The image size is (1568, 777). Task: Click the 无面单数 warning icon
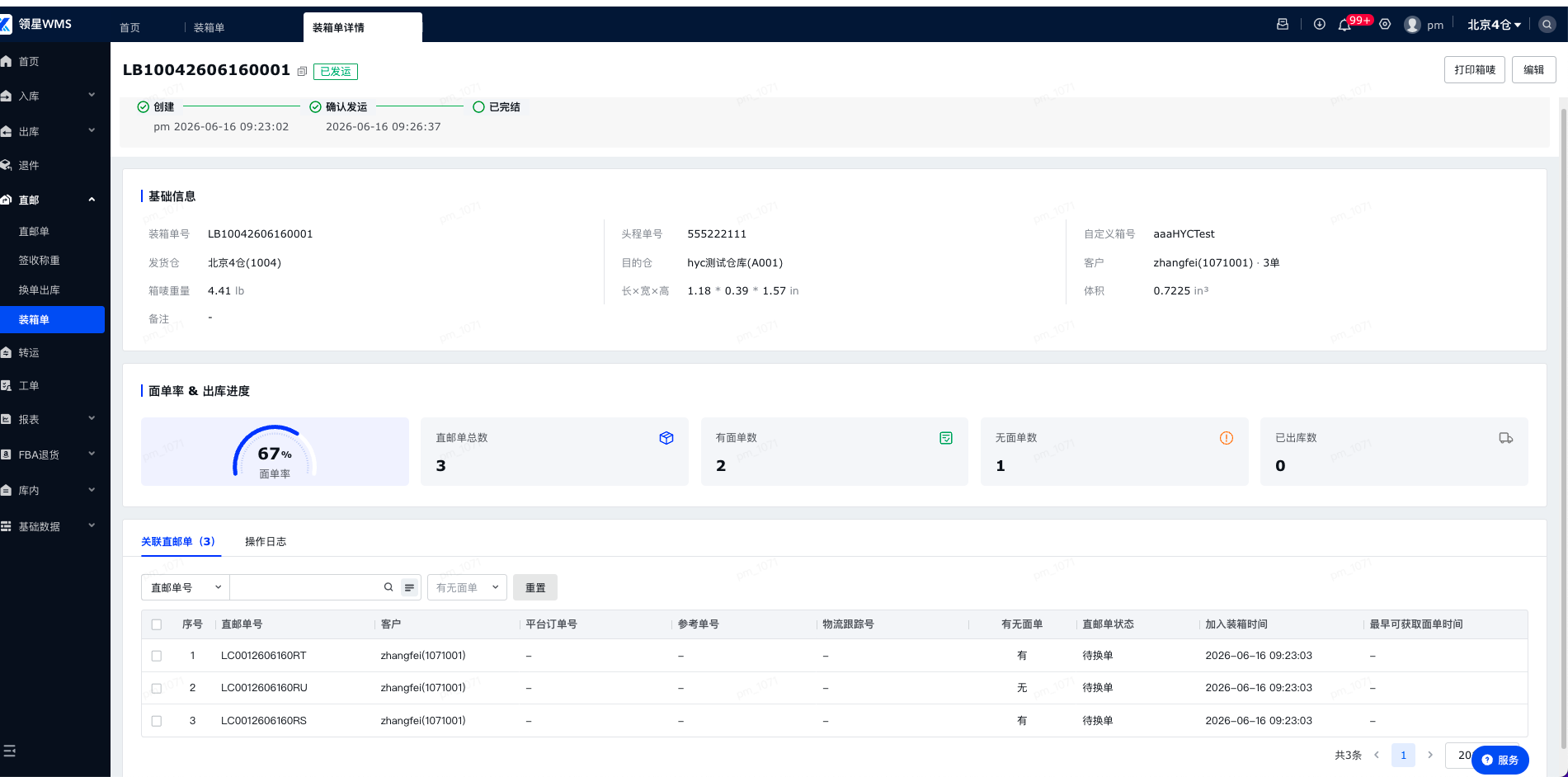(1227, 438)
